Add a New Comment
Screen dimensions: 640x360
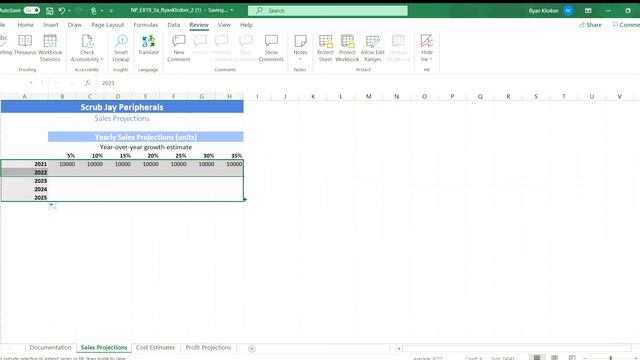tap(179, 48)
